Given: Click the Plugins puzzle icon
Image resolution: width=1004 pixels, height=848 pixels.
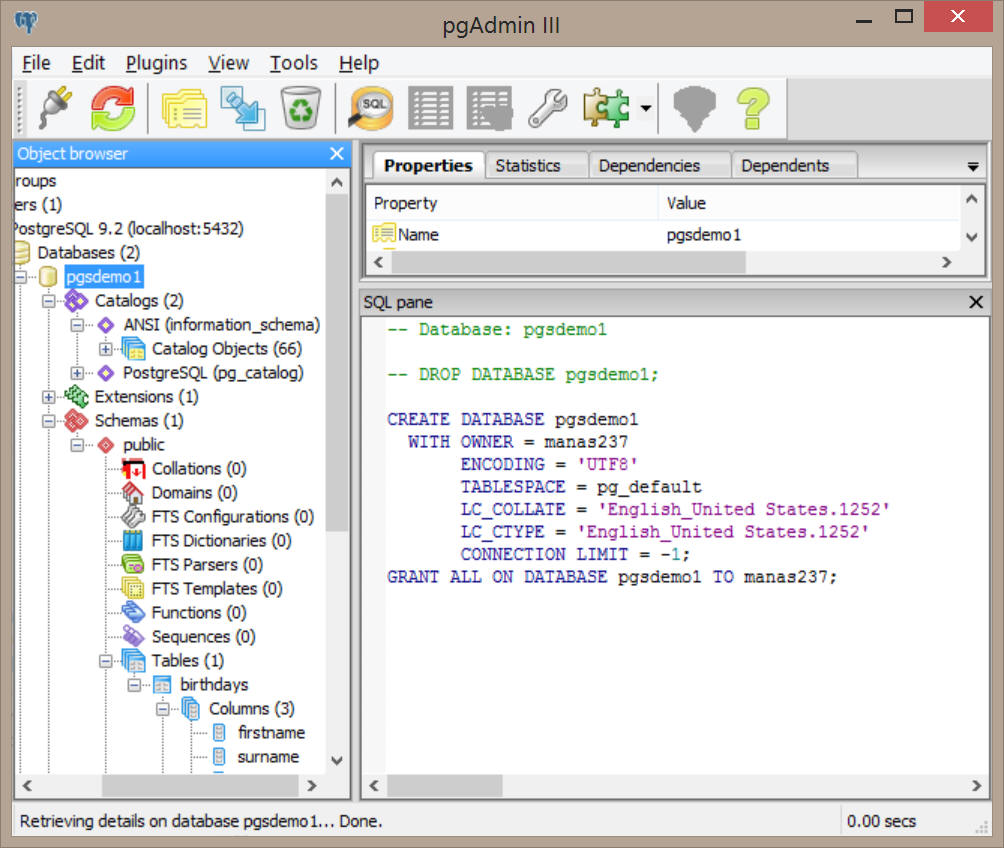Looking at the screenshot, I should click(606, 108).
